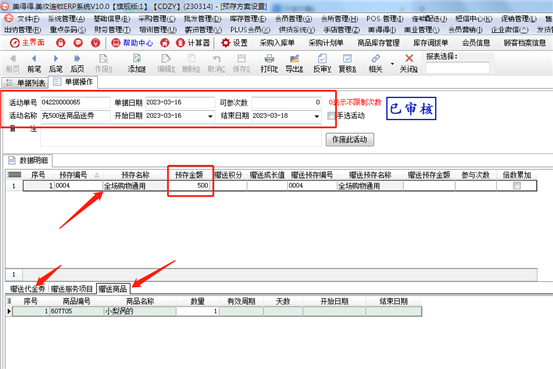Click the reverse-audit 反审 icon
Viewport: 553px width, 369px height.
322,59
